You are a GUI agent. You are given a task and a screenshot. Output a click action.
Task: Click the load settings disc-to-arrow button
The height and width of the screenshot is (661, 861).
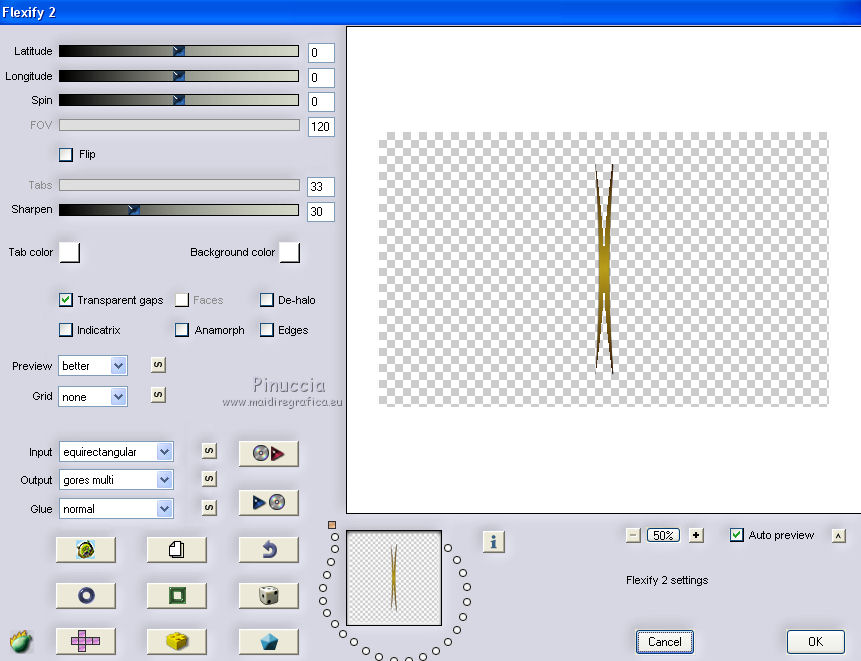click(x=269, y=453)
